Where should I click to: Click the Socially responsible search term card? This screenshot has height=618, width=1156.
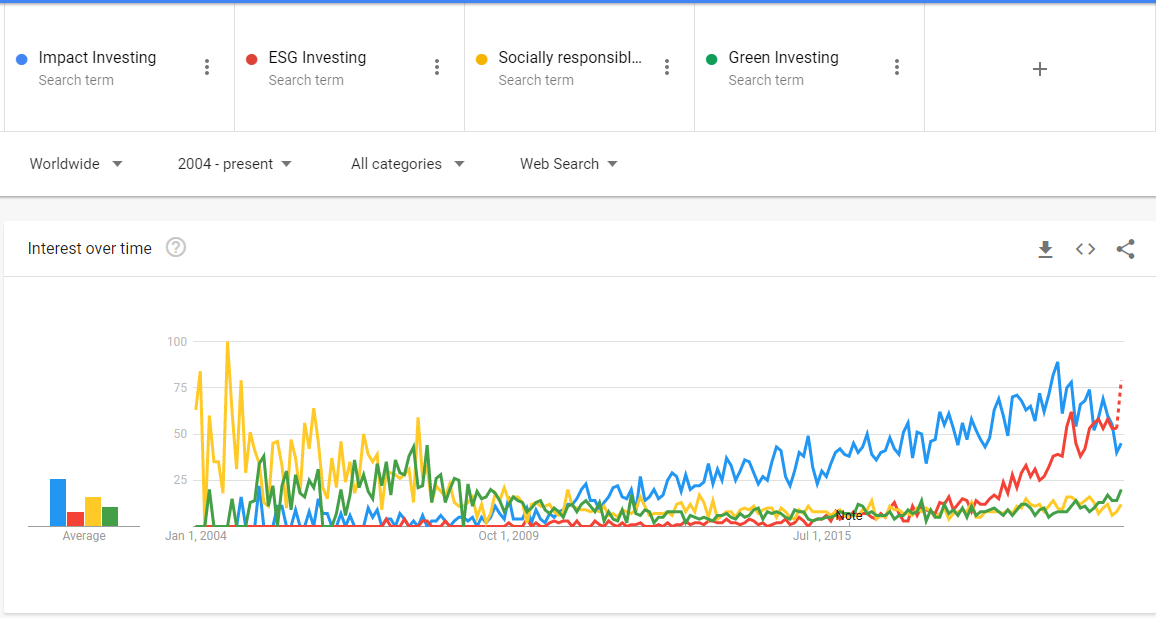pyautogui.click(x=579, y=67)
